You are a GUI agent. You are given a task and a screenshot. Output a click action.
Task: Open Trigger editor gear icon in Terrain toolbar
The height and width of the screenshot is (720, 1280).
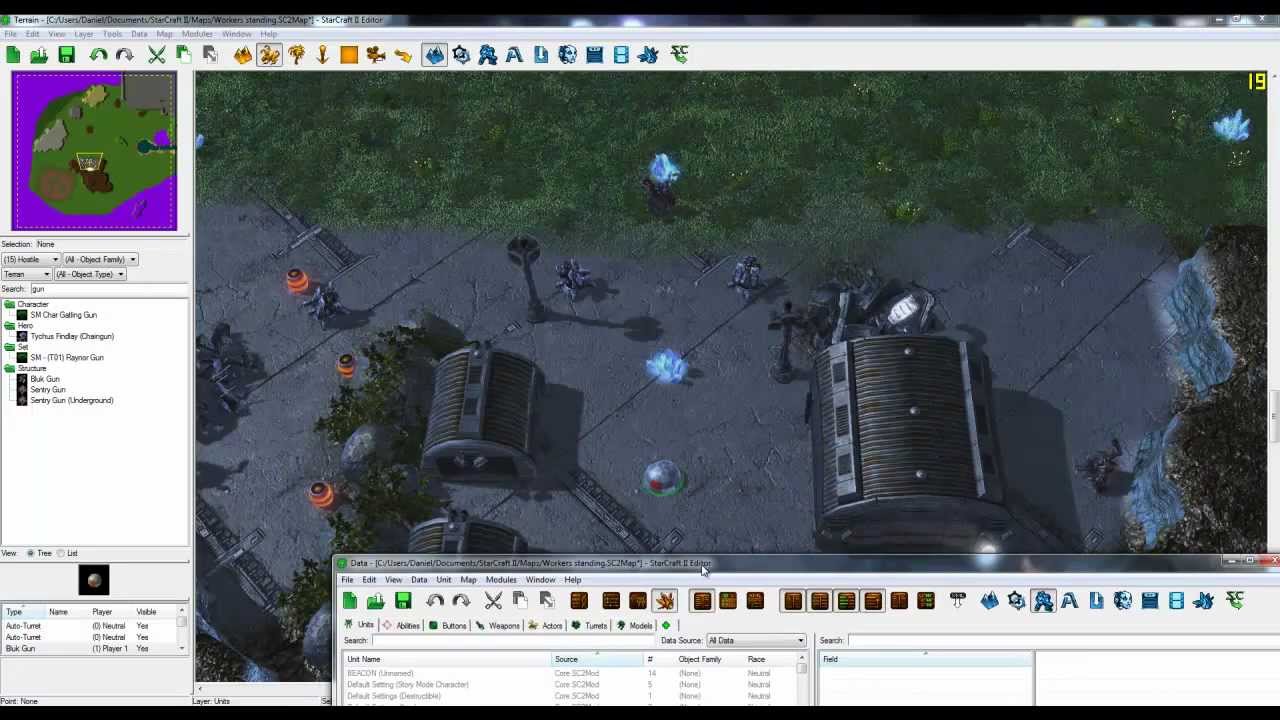461,55
